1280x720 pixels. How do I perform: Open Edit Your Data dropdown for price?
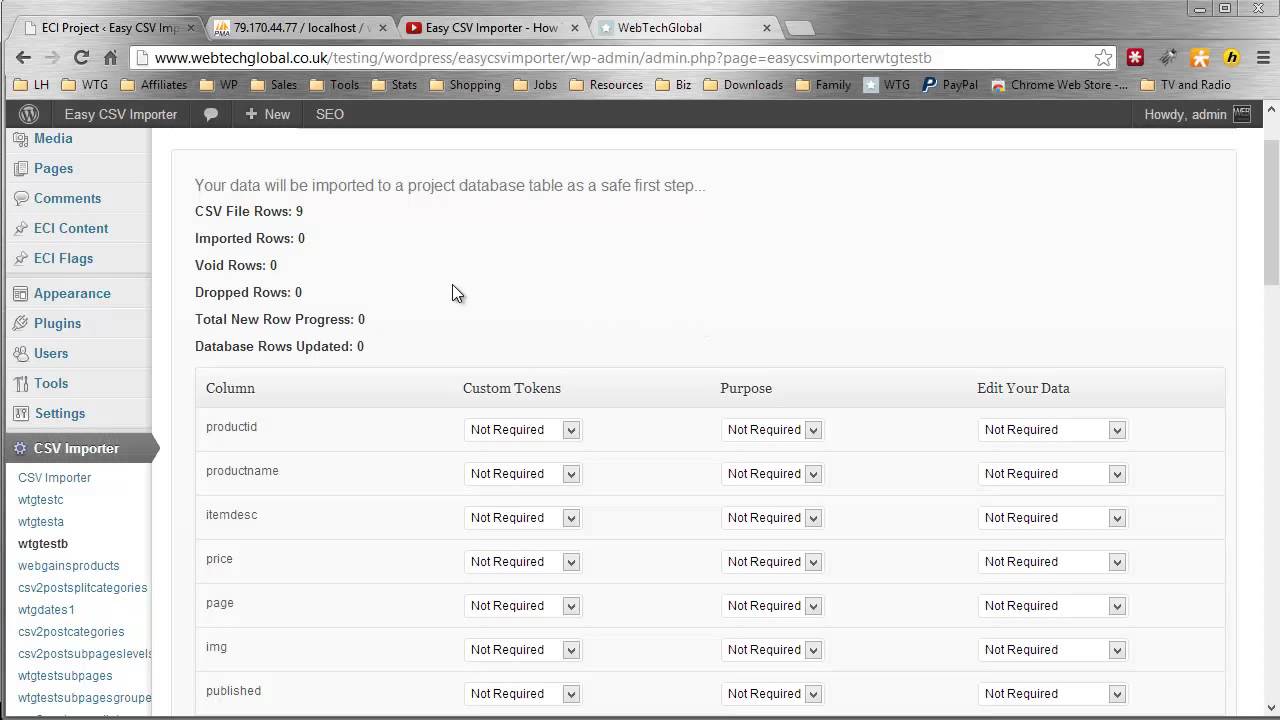(x=1052, y=562)
